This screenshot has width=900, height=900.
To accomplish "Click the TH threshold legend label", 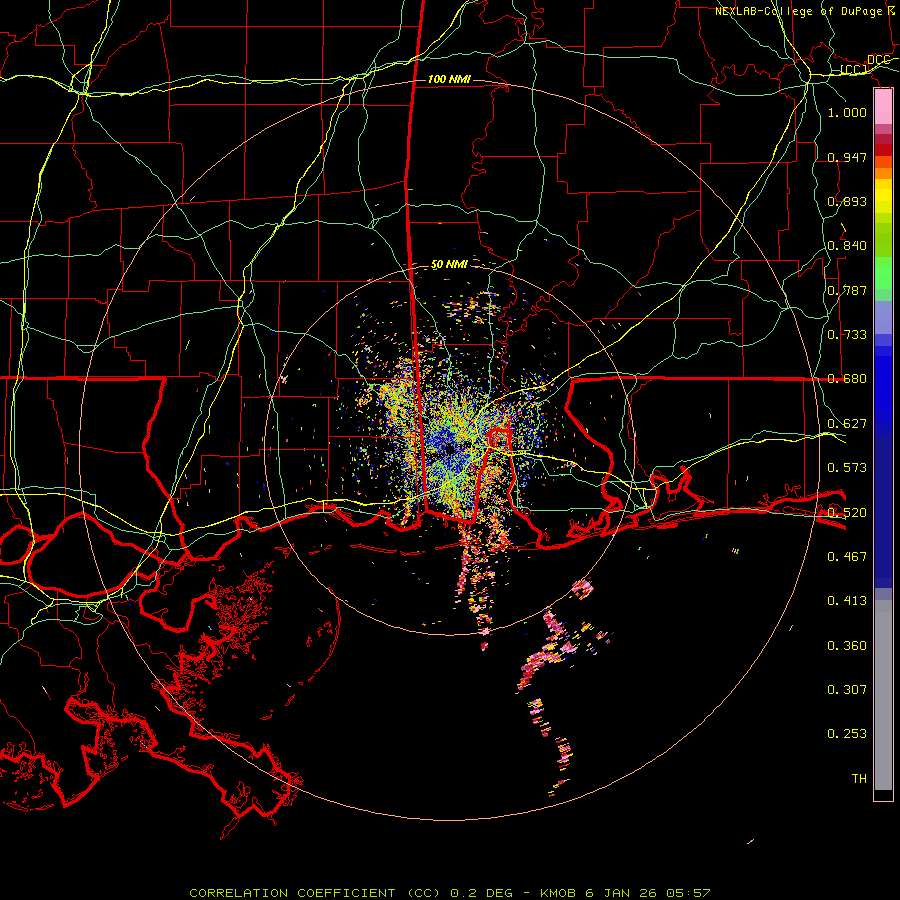I will click(859, 779).
